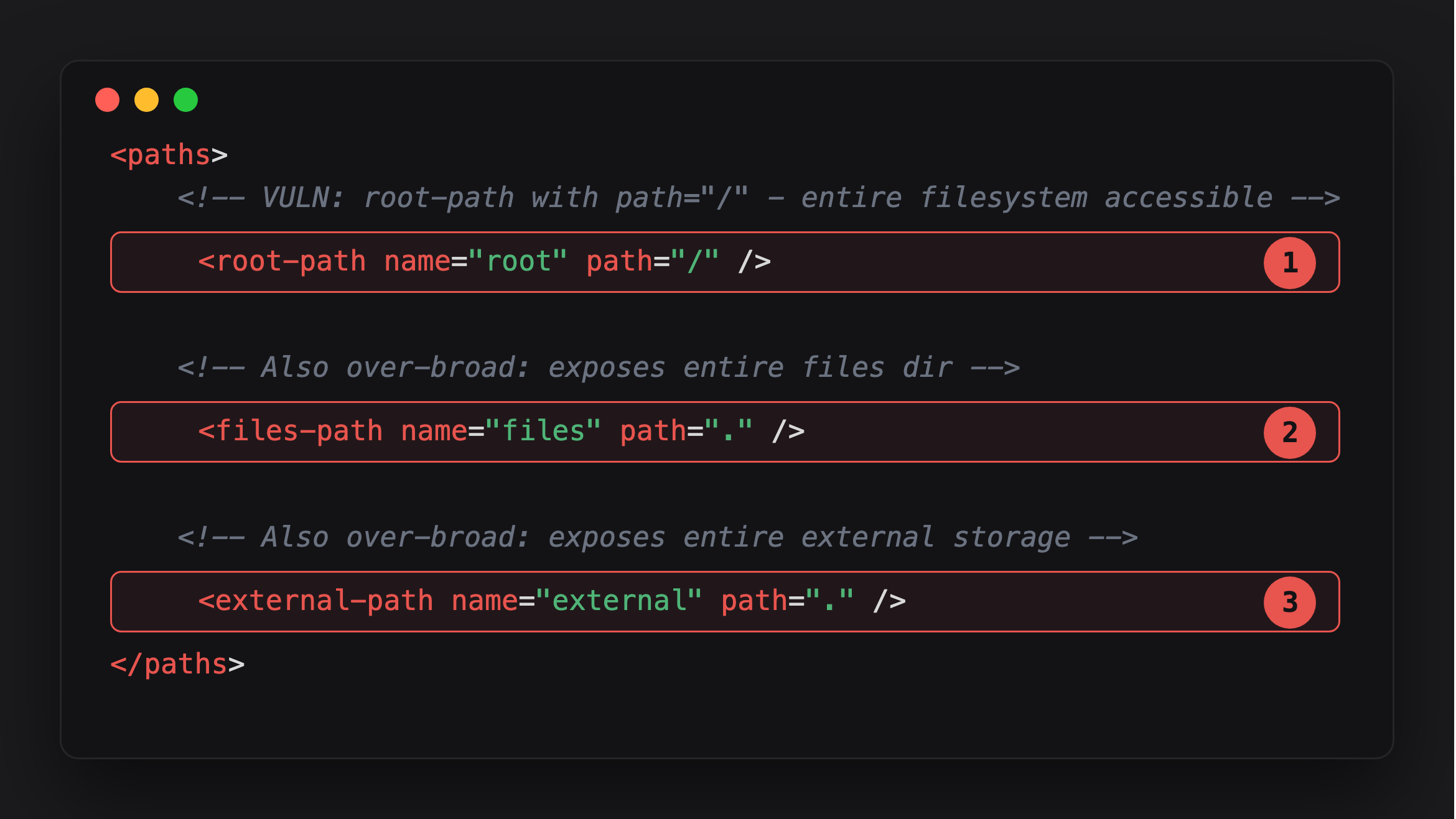The image size is (1456, 819).
Task: Click the <root-path name="root" path="/" /> code line
Action: (725, 262)
